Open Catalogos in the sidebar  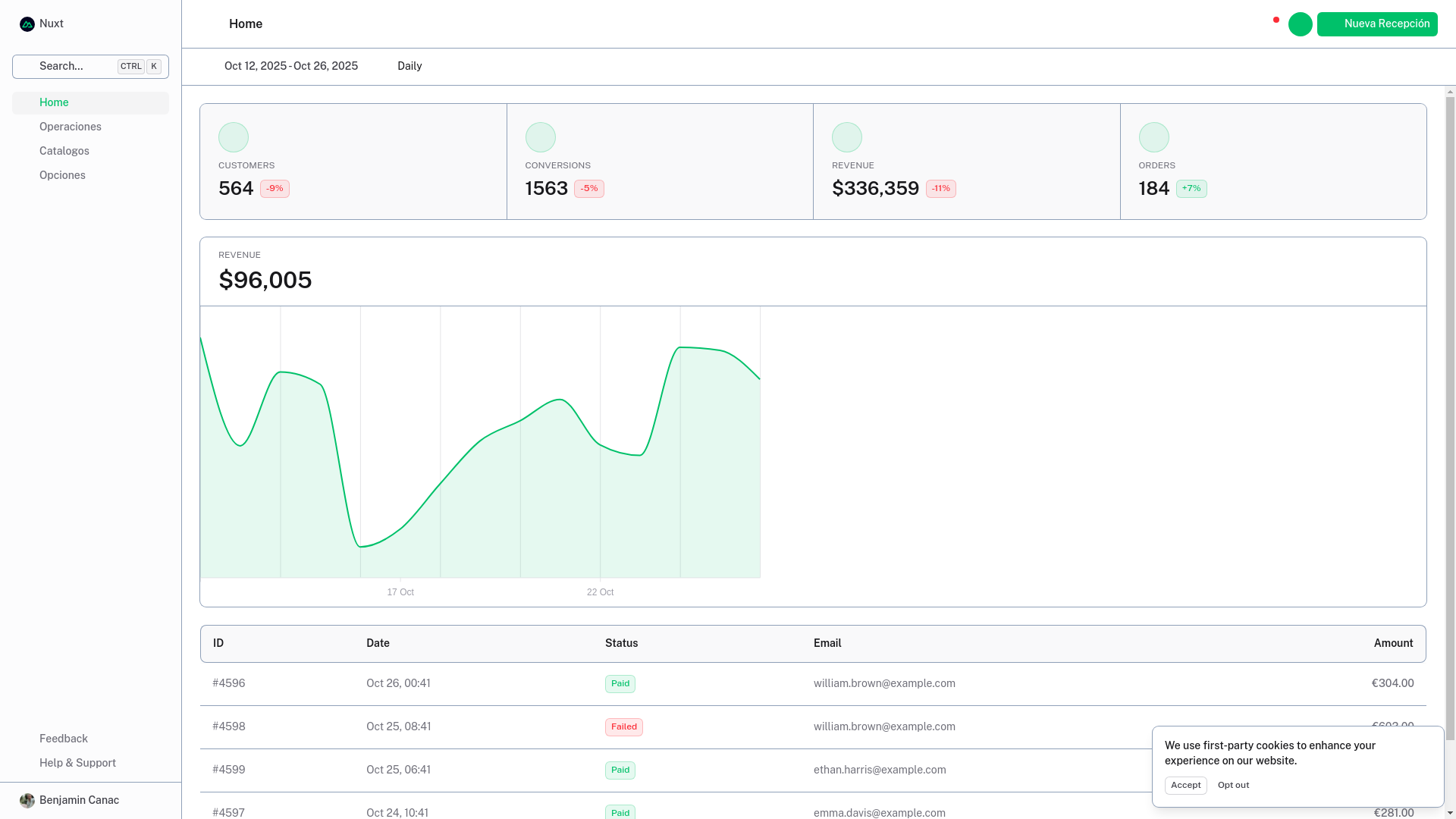pos(64,151)
